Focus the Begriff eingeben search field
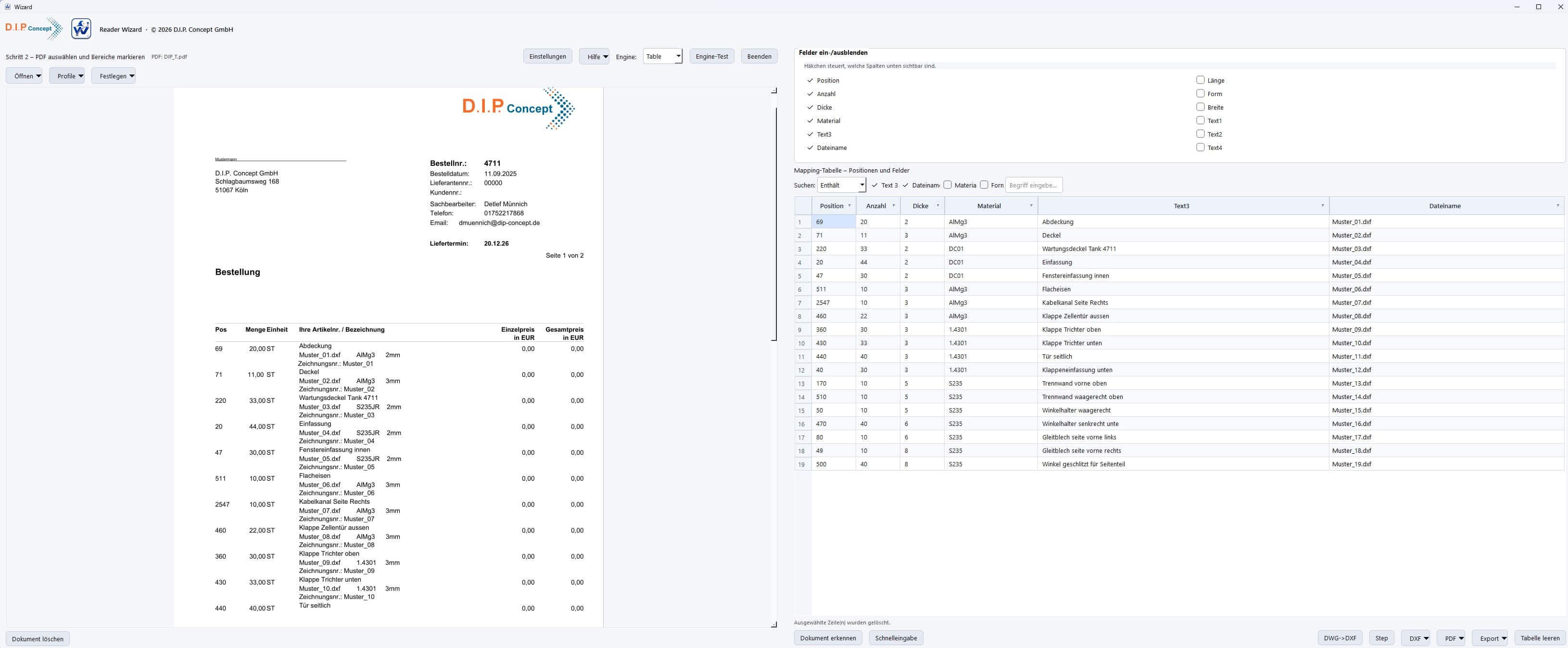 coord(1034,185)
